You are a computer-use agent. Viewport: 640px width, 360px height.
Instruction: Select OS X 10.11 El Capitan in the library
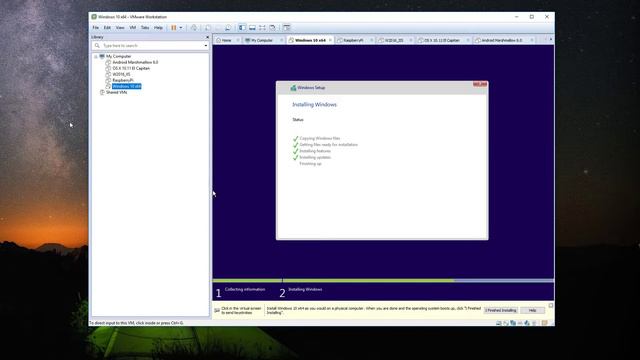(131, 69)
